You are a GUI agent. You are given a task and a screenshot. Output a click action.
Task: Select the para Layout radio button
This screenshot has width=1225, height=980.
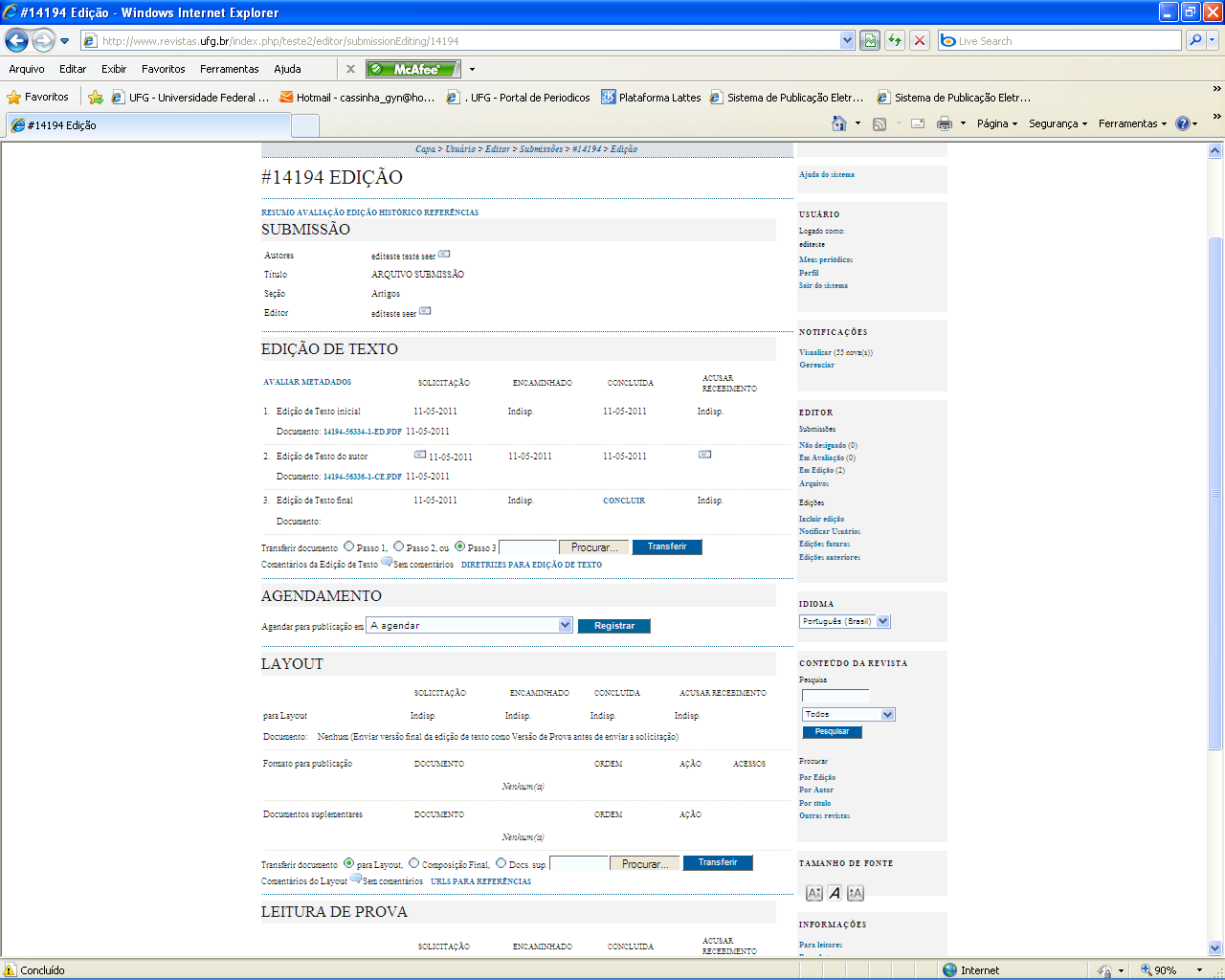[348, 863]
